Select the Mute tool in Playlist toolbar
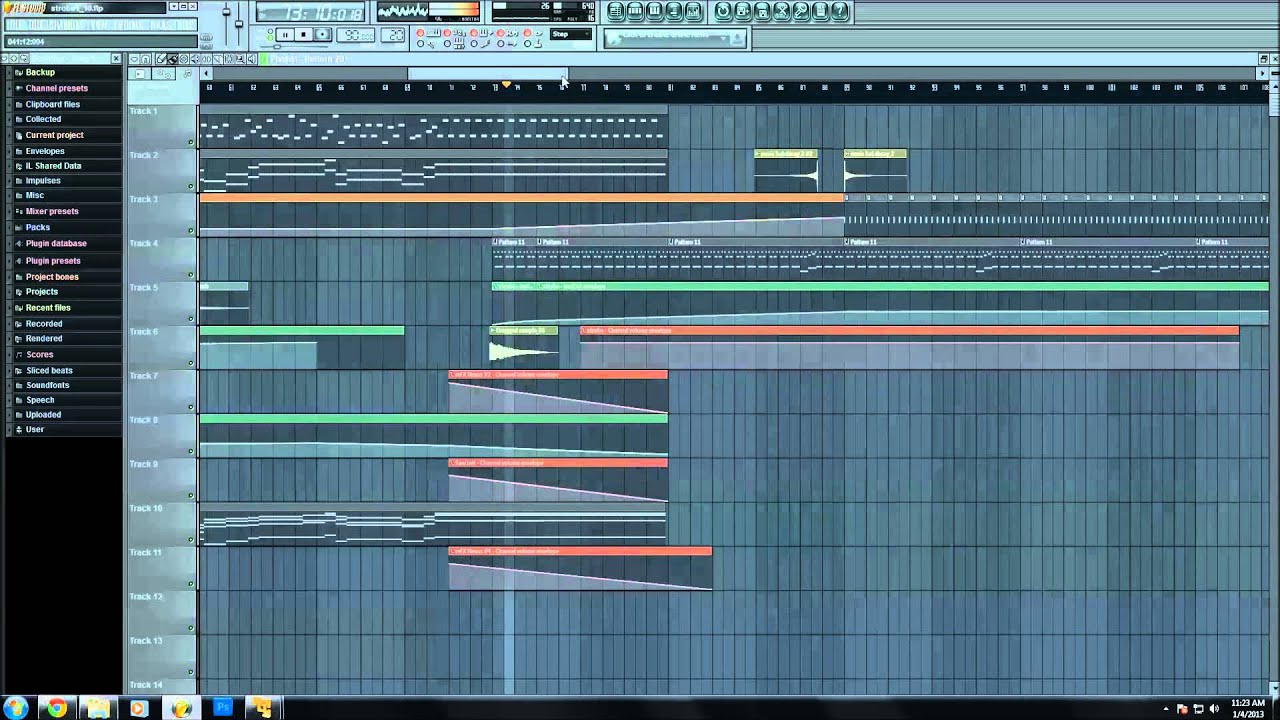The height and width of the screenshot is (720, 1280). pos(195,59)
